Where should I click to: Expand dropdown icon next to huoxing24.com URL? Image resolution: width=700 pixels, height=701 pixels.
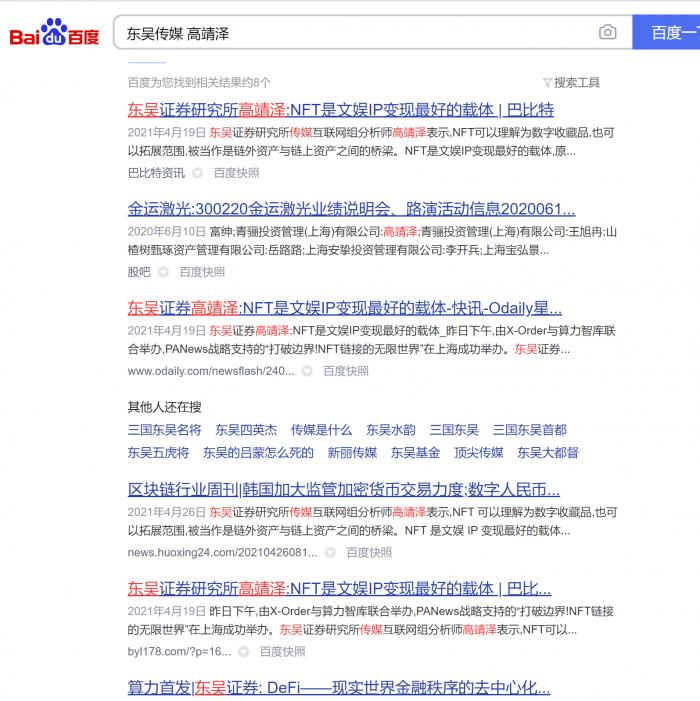pyautogui.click(x=330, y=553)
